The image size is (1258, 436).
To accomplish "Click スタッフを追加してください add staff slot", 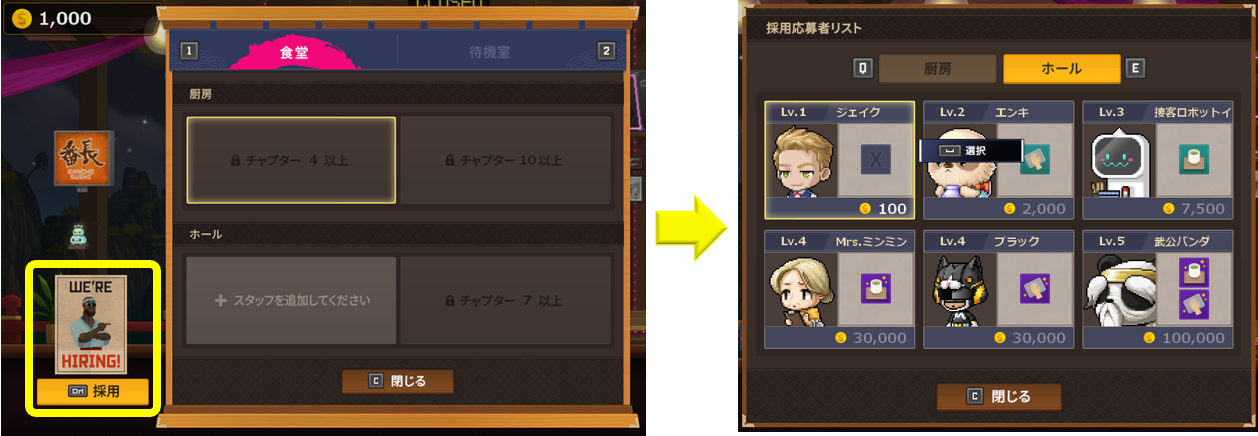I will click(291, 300).
